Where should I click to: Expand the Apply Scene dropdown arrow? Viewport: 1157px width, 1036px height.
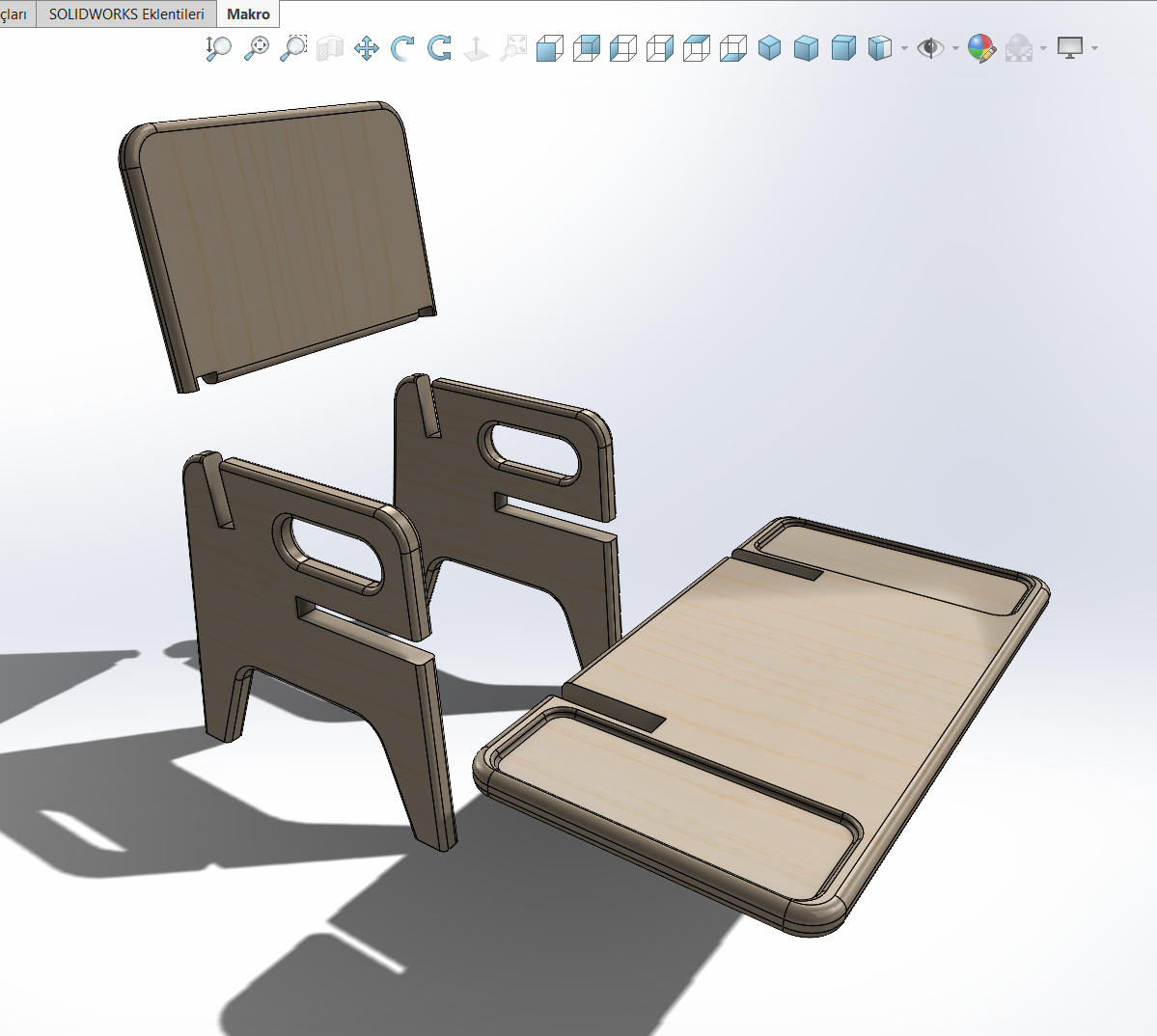coord(1043,48)
